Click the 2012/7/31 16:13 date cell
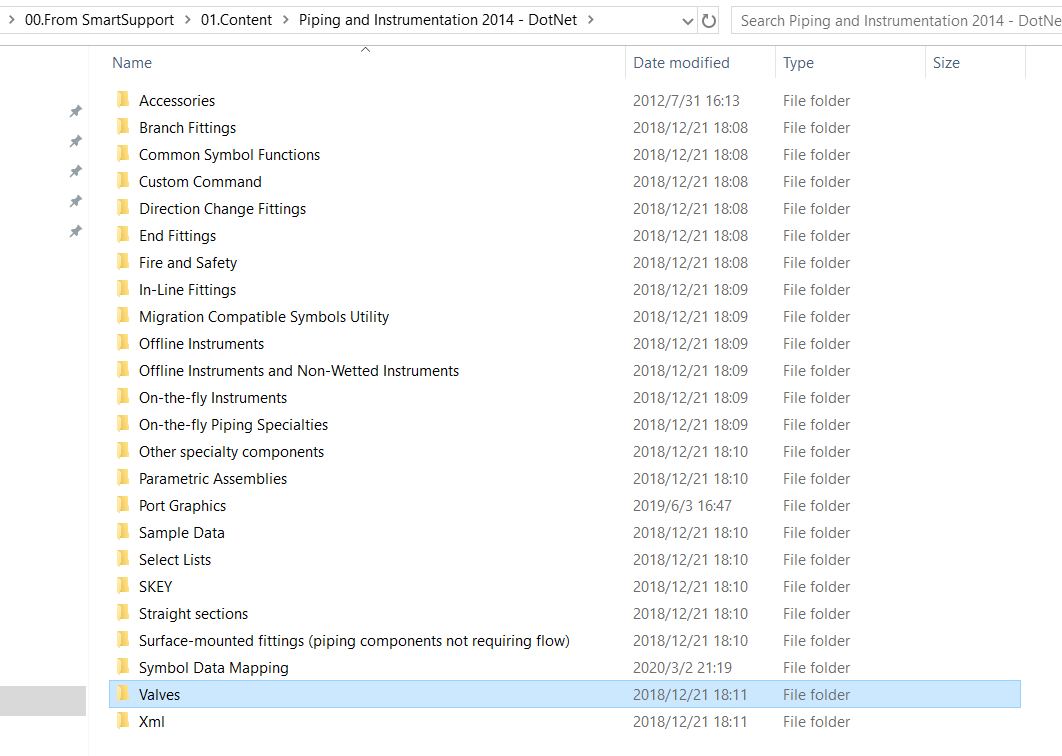Image resolution: width=1062 pixels, height=756 pixels. 686,101
